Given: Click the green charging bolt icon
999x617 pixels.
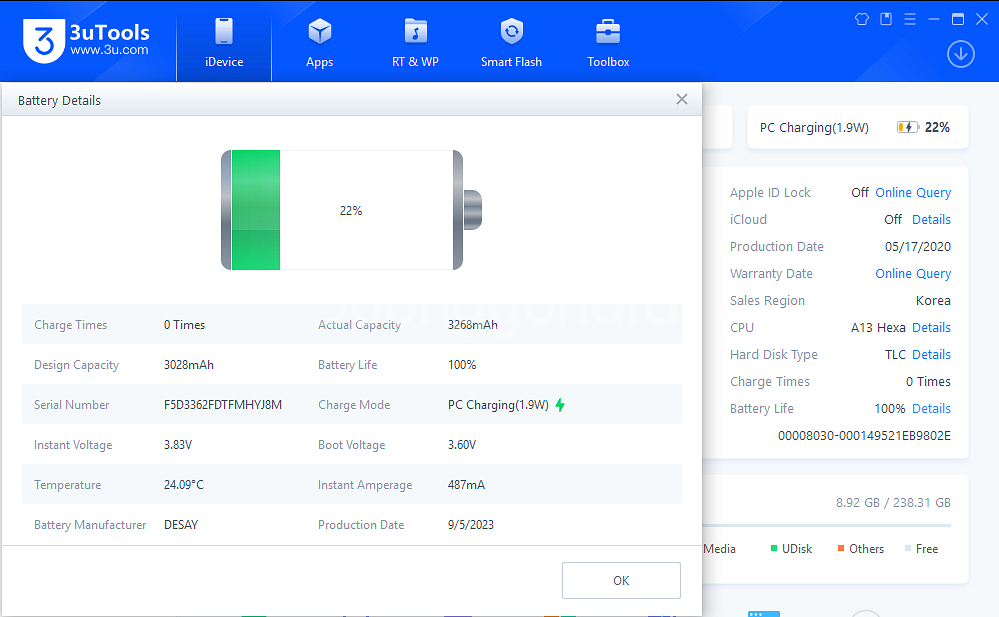Looking at the screenshot, I should coord(560,405).
